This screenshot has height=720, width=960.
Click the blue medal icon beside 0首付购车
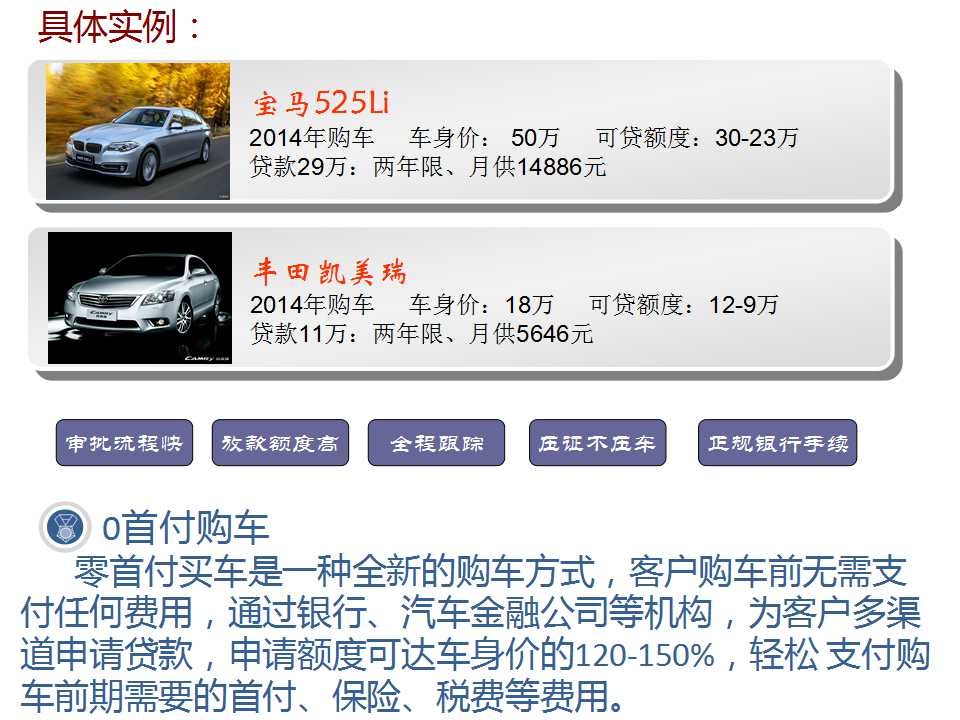coord(66,527)
